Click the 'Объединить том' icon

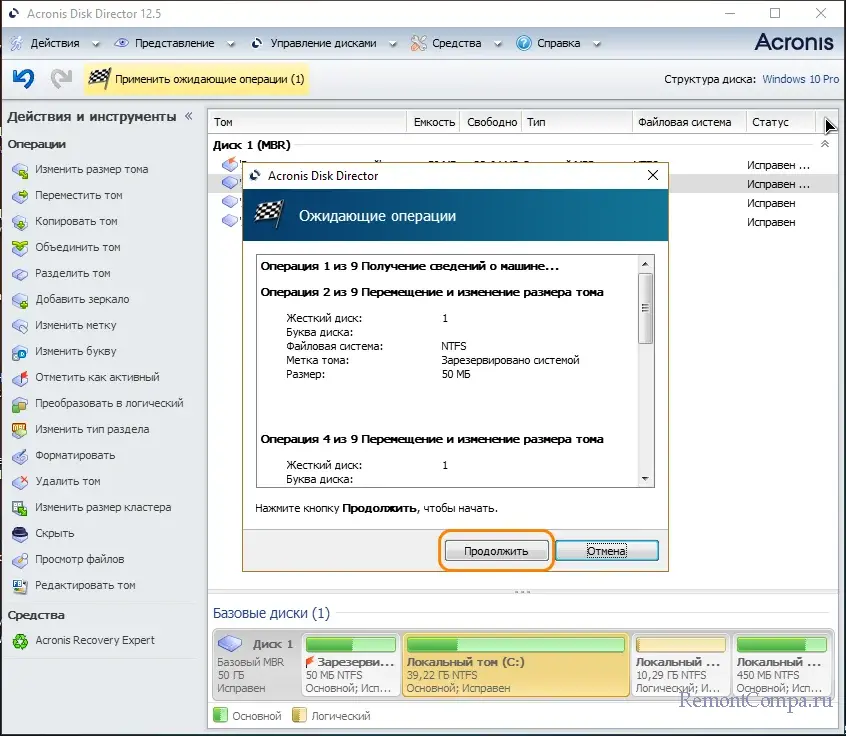20,248
